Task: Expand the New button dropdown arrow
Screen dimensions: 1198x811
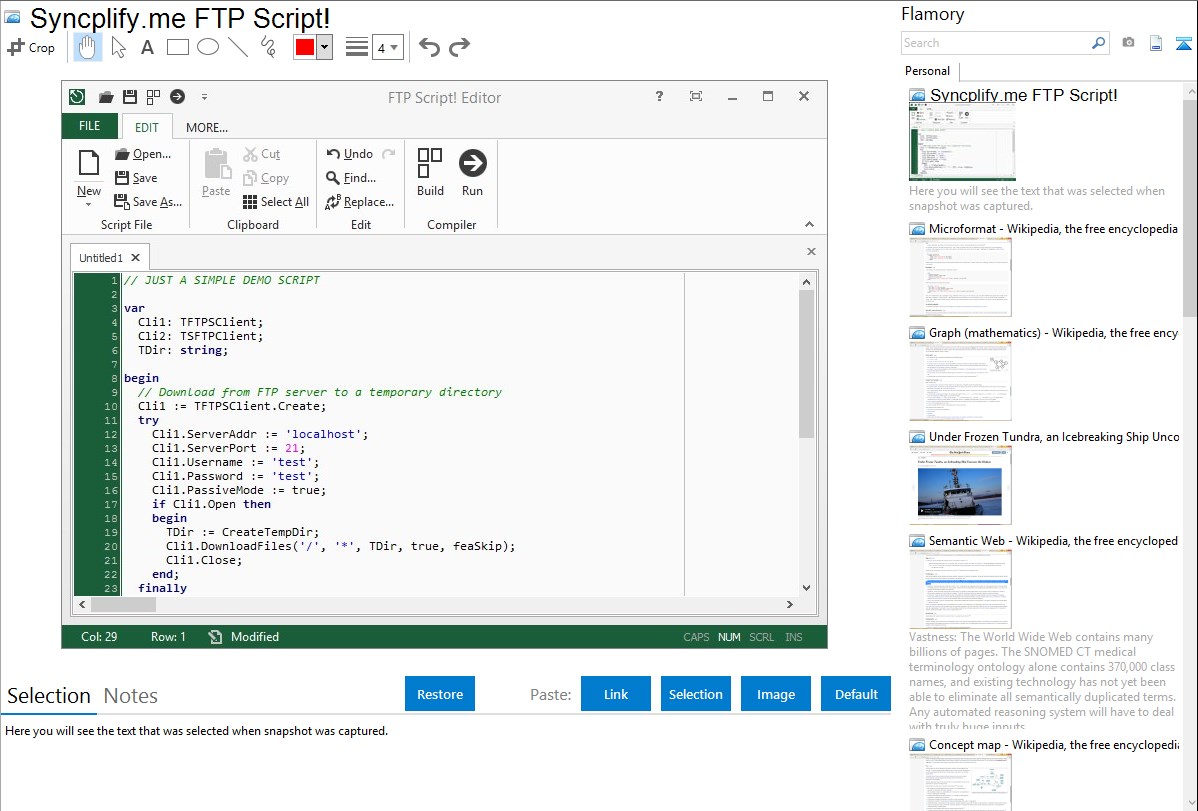Action: click(89, 204)
